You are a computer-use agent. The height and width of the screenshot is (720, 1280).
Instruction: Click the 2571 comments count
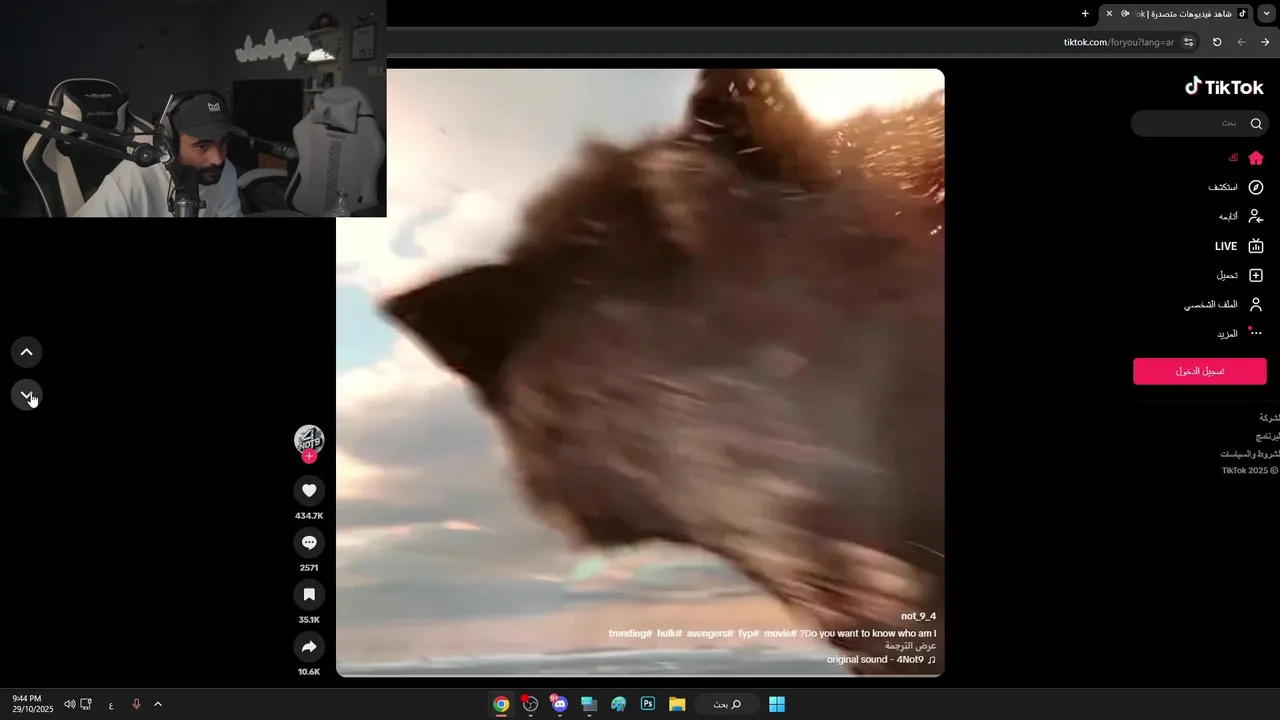point(309,568)
